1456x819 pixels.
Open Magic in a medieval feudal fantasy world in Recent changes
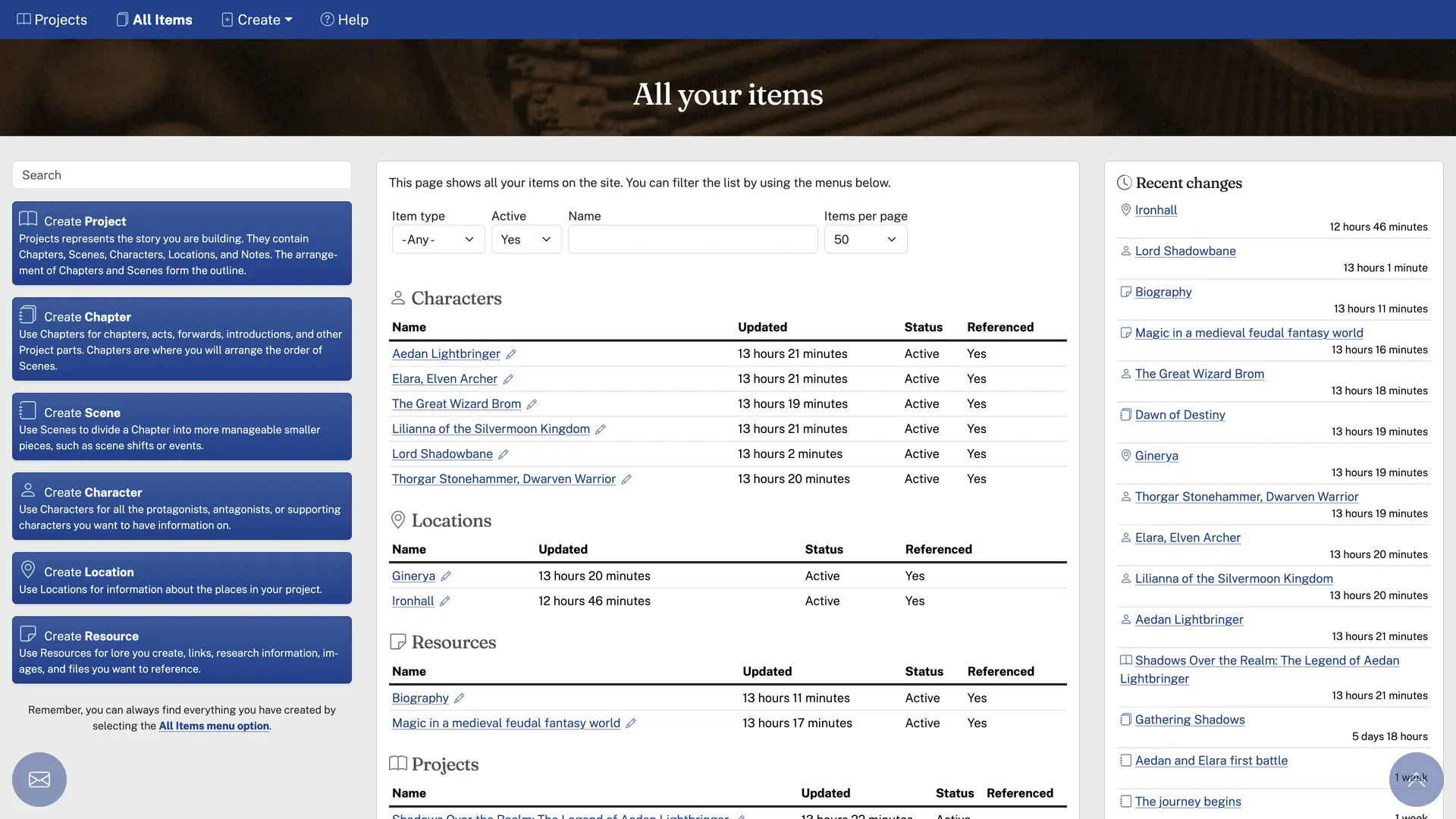pyautogui.click(x=1249, y=333)
